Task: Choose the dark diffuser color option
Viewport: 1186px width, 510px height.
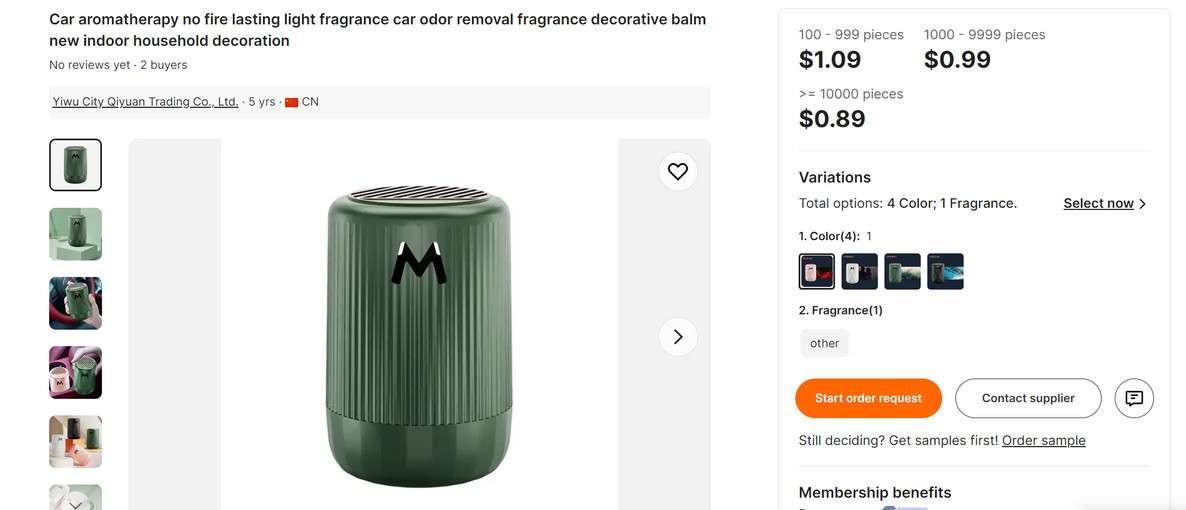Action: coord(945,271)
